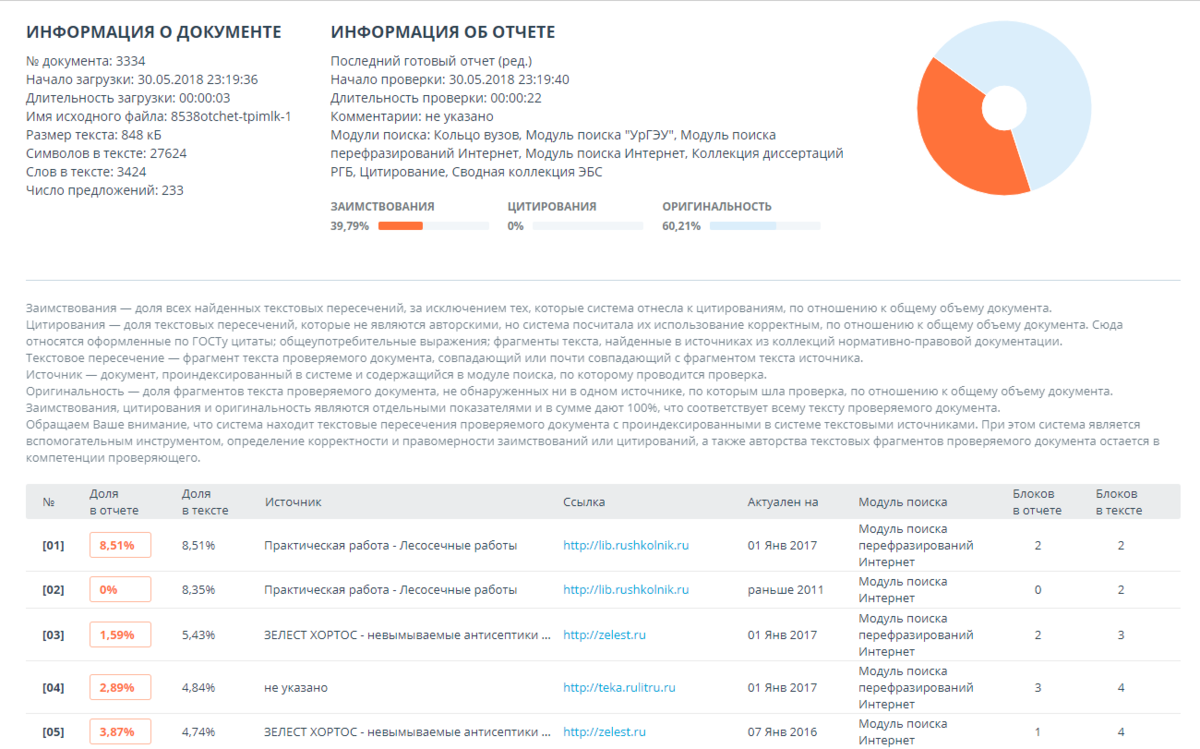Click the 'Символов в тексте: 27624' line
Image resolution: width=1200 pixels, height=749 pixels.
point(106,153)
